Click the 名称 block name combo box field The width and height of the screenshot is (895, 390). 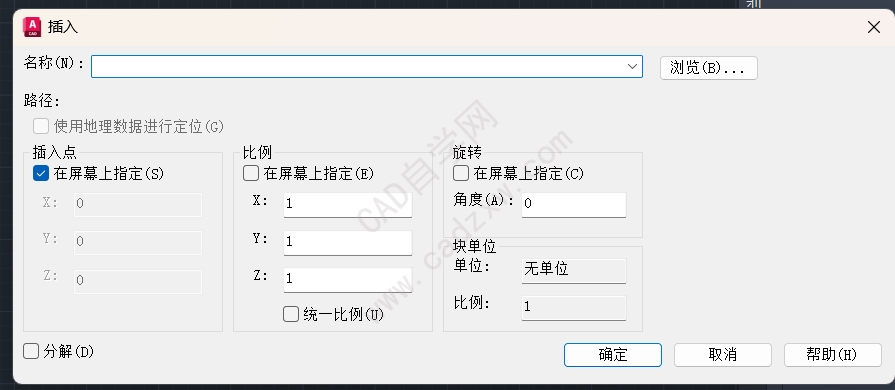[x=366, y=66]
